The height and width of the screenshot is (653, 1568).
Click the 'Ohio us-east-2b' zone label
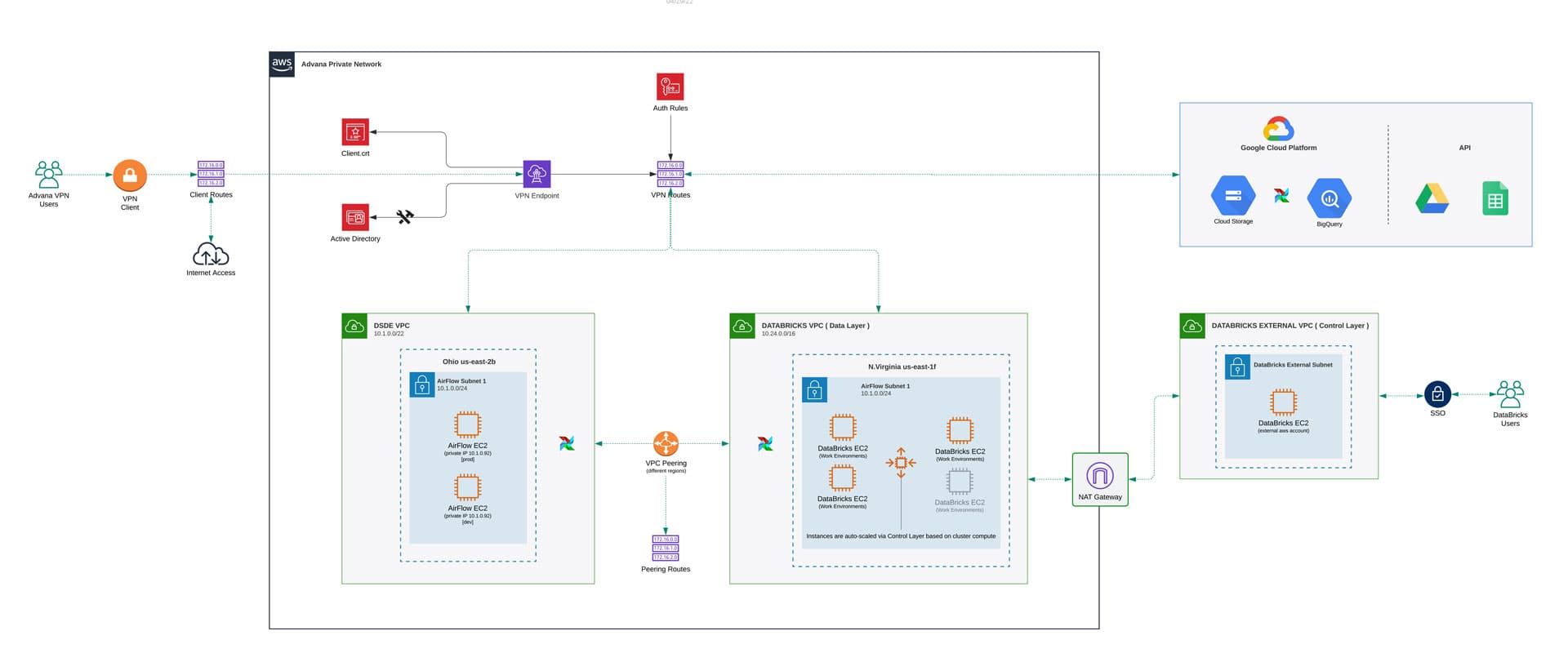(x=469, y=362)
